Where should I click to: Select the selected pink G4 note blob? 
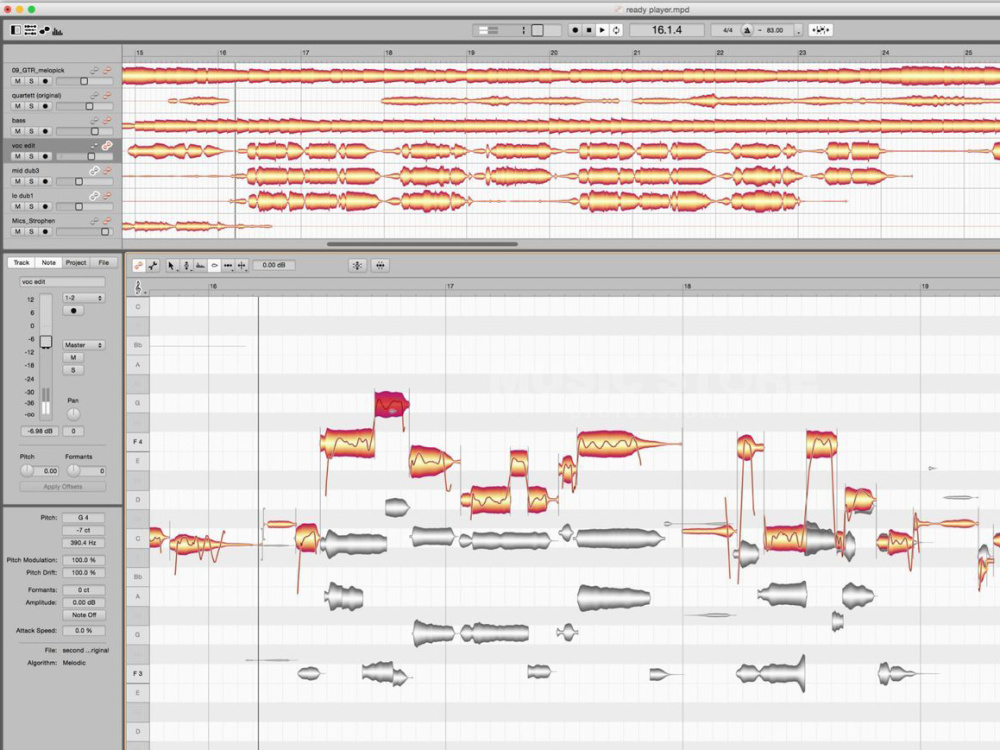391,404
